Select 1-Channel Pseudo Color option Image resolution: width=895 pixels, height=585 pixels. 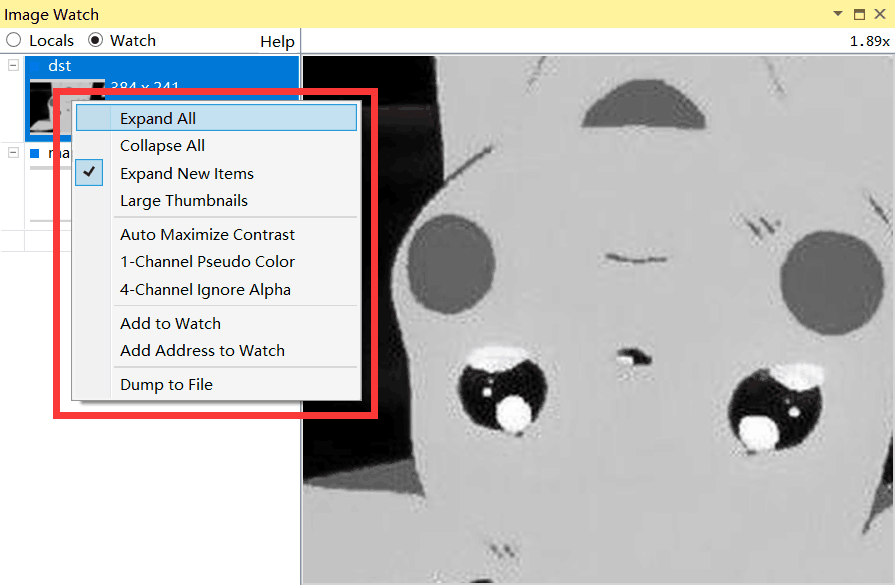point(216,261)
